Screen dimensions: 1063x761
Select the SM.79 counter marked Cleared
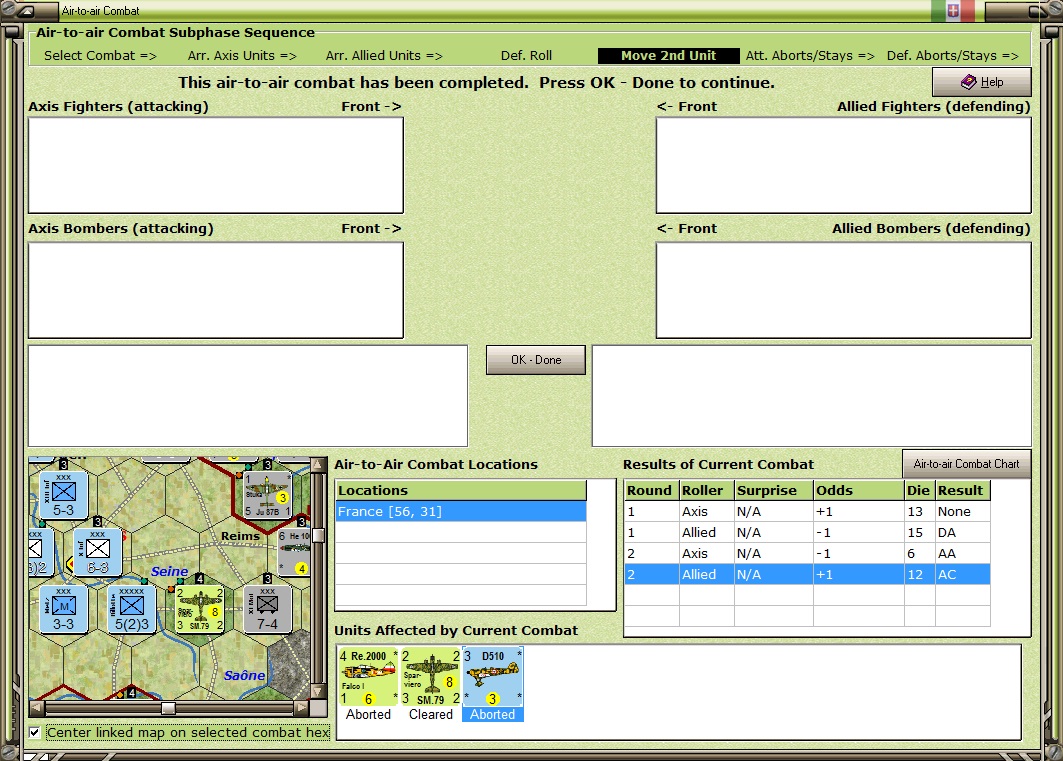(x=430, y=677)
